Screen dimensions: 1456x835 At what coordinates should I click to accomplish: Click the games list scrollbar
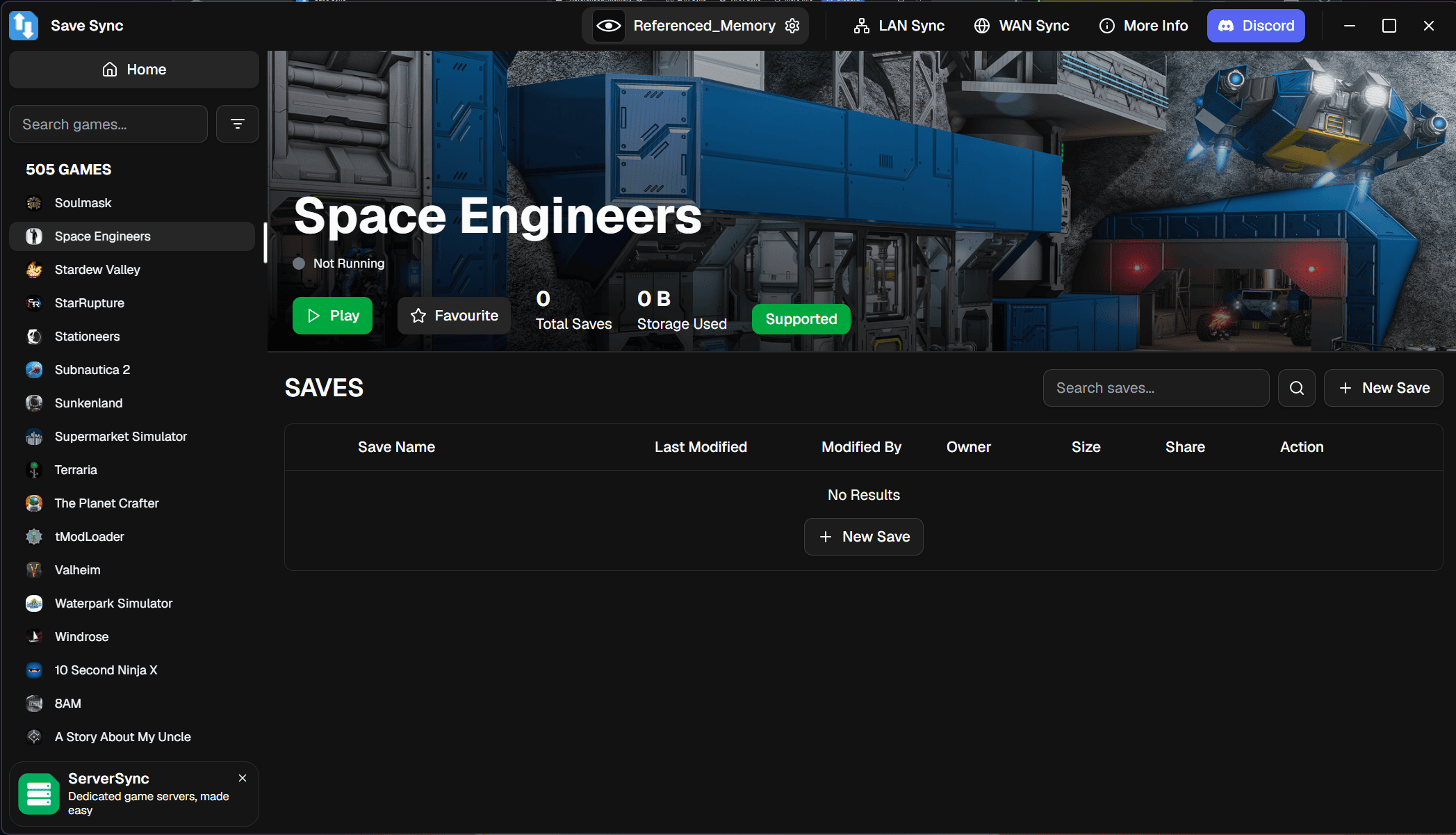click(x=265, y=242)
